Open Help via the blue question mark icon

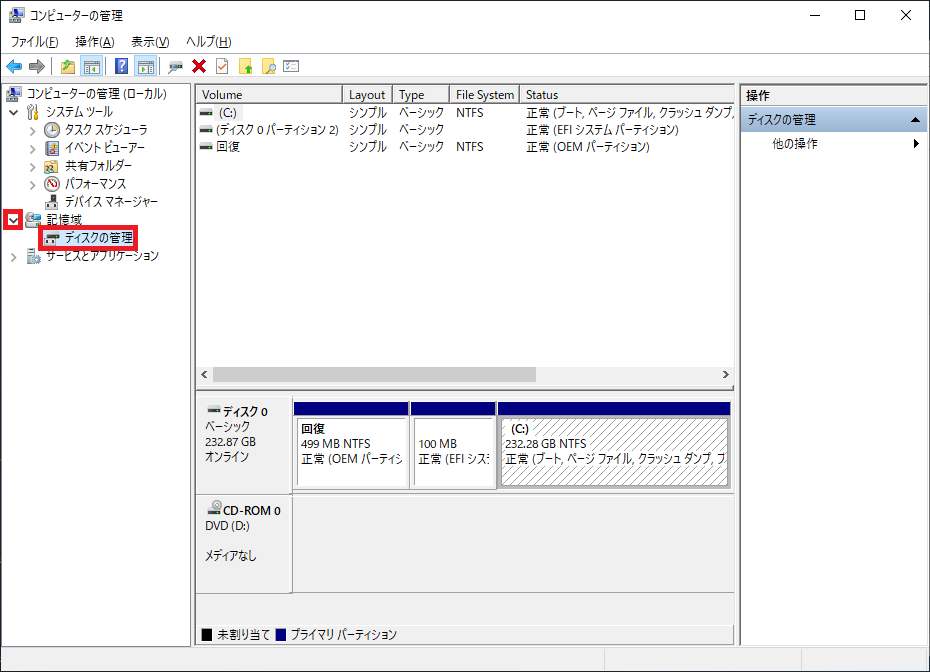click(122, 66)
